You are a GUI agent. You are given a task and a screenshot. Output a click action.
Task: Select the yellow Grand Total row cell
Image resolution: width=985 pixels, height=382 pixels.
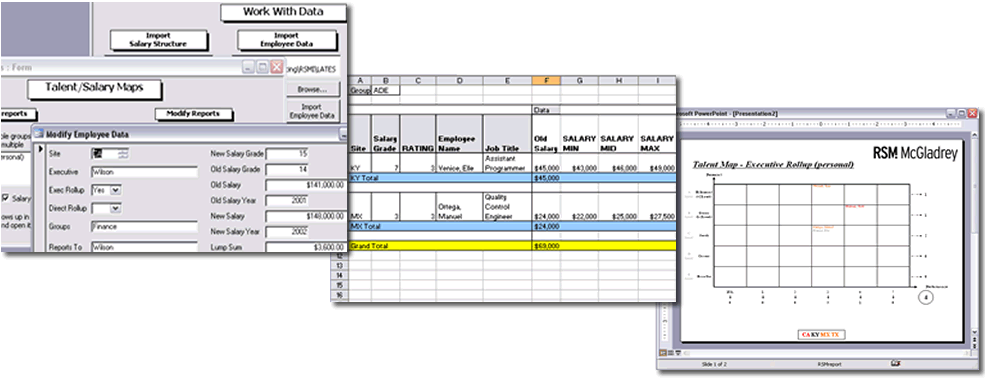[x=513, y=246]
